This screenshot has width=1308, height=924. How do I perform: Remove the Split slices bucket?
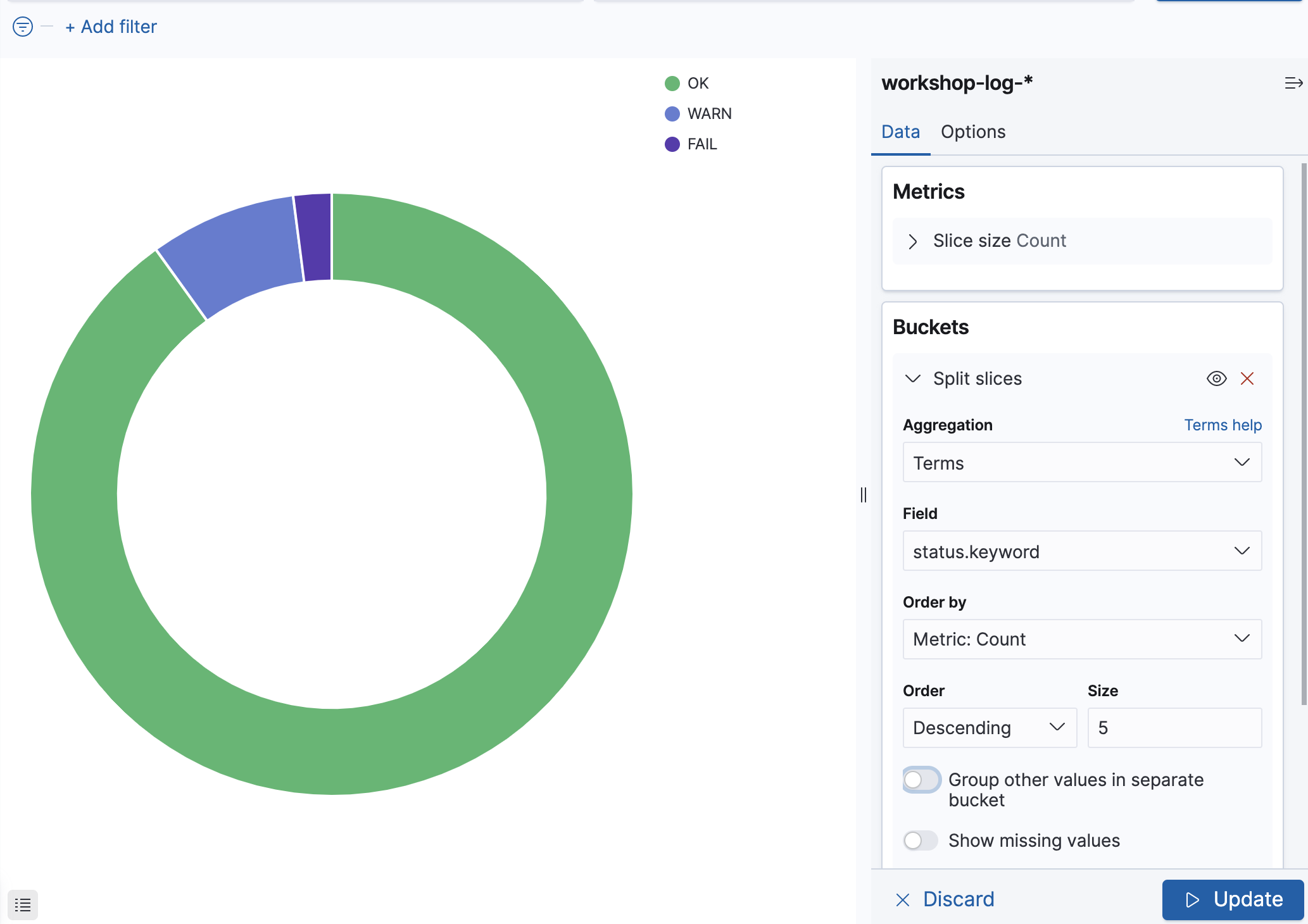click(x=1247, y=378)
